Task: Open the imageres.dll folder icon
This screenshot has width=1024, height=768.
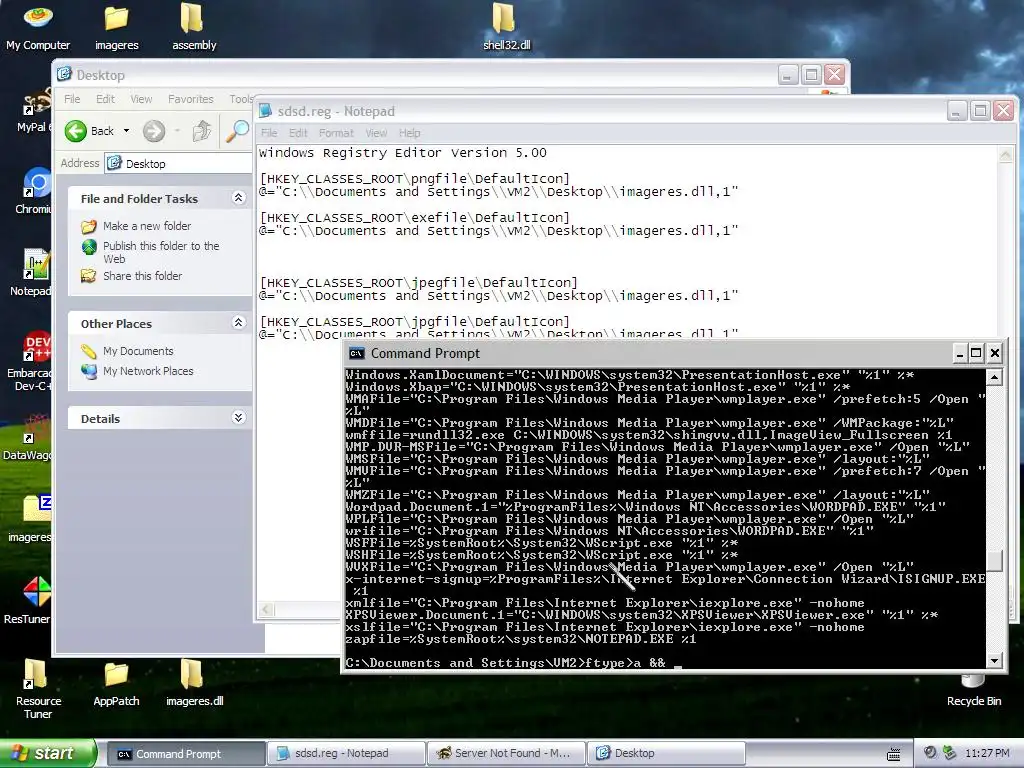Action: pos(194,683)
